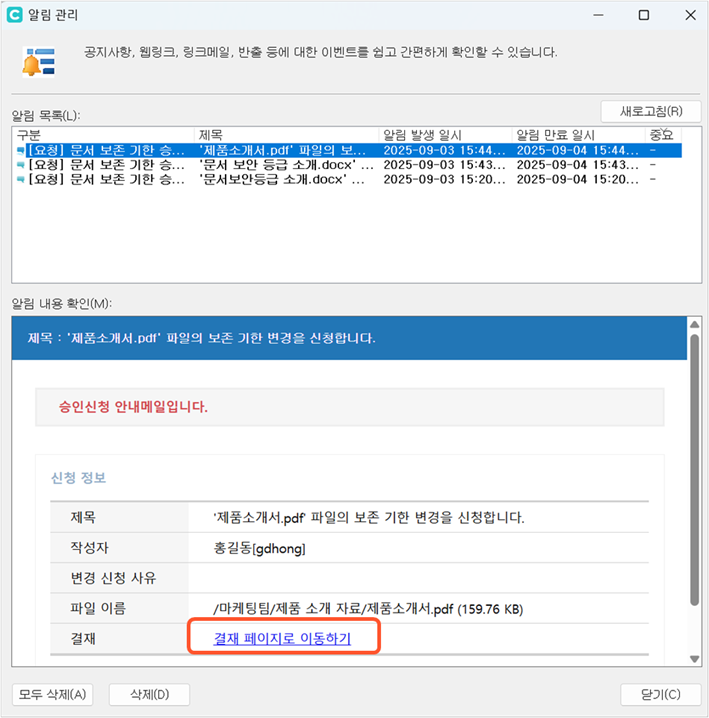Image resolution: width=709 pixels, height=718 pixels.
Task: Click the icon beside the '문서 보안 등급 소개.docx' row
Action: point(21,165)
